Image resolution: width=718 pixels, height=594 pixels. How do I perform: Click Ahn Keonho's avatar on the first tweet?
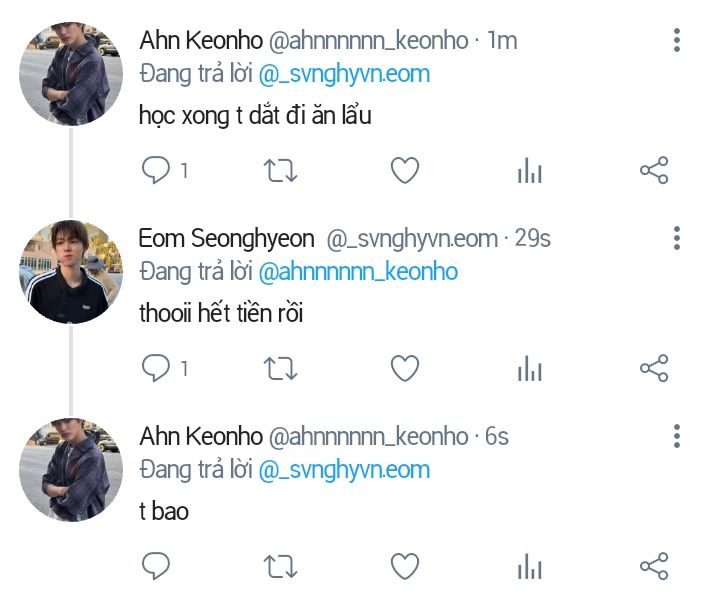coord(71,74)
